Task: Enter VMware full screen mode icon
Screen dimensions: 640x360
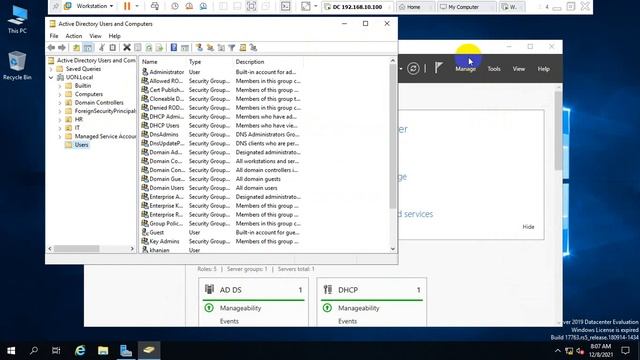Action: [251, 6]
